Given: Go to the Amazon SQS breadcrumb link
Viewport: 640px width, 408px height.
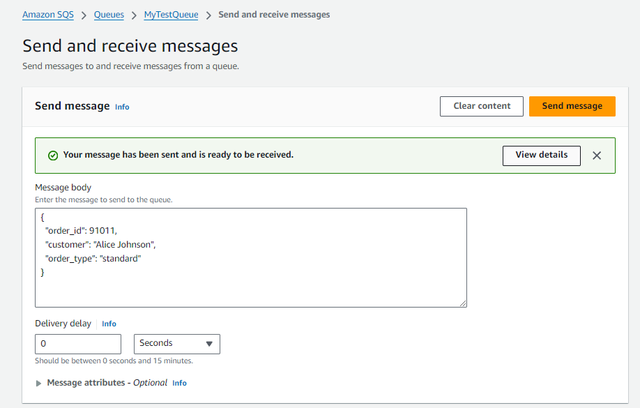Looking at the screenshot, I should coord(48,15).
